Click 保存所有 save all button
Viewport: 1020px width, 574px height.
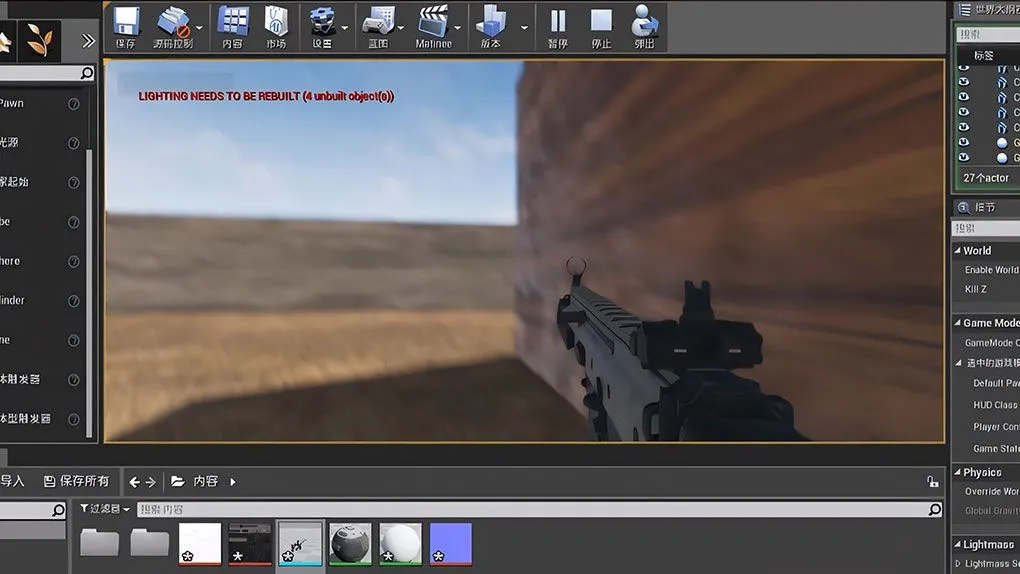pos(77,482)
